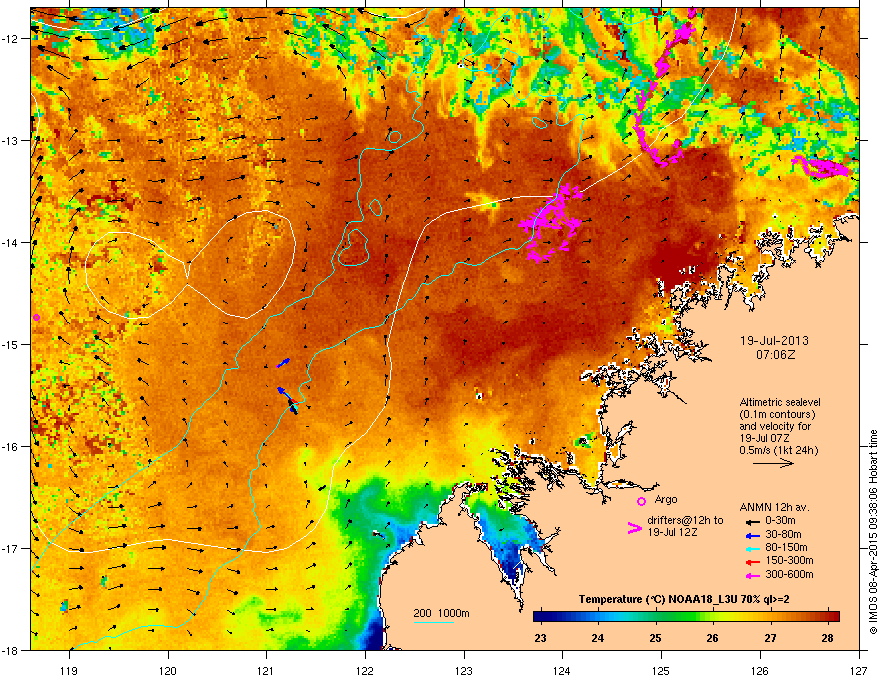This screenshot has width=880, height=680.
Task: Click the colorbar tick label '26'
Action: pos(713,638)
